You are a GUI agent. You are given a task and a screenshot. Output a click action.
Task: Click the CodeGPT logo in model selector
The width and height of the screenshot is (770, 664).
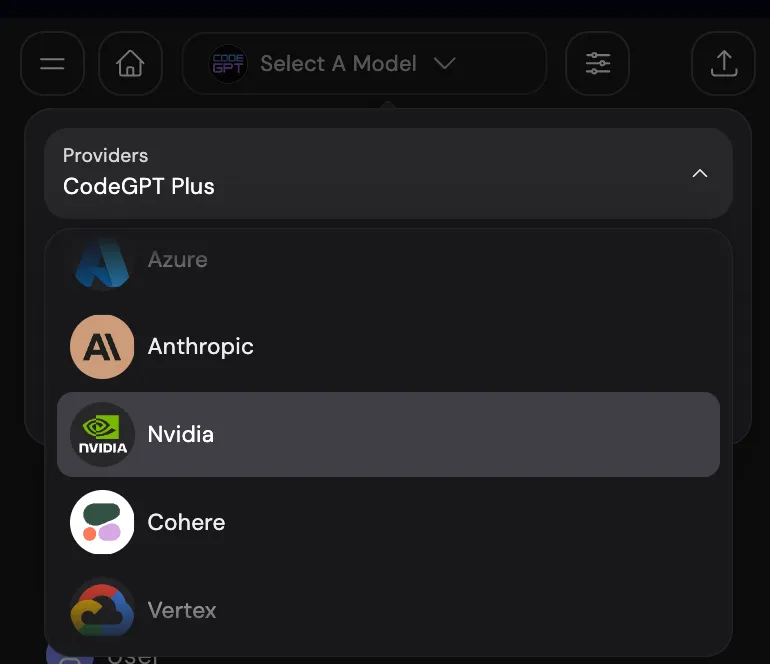[227, 64]
